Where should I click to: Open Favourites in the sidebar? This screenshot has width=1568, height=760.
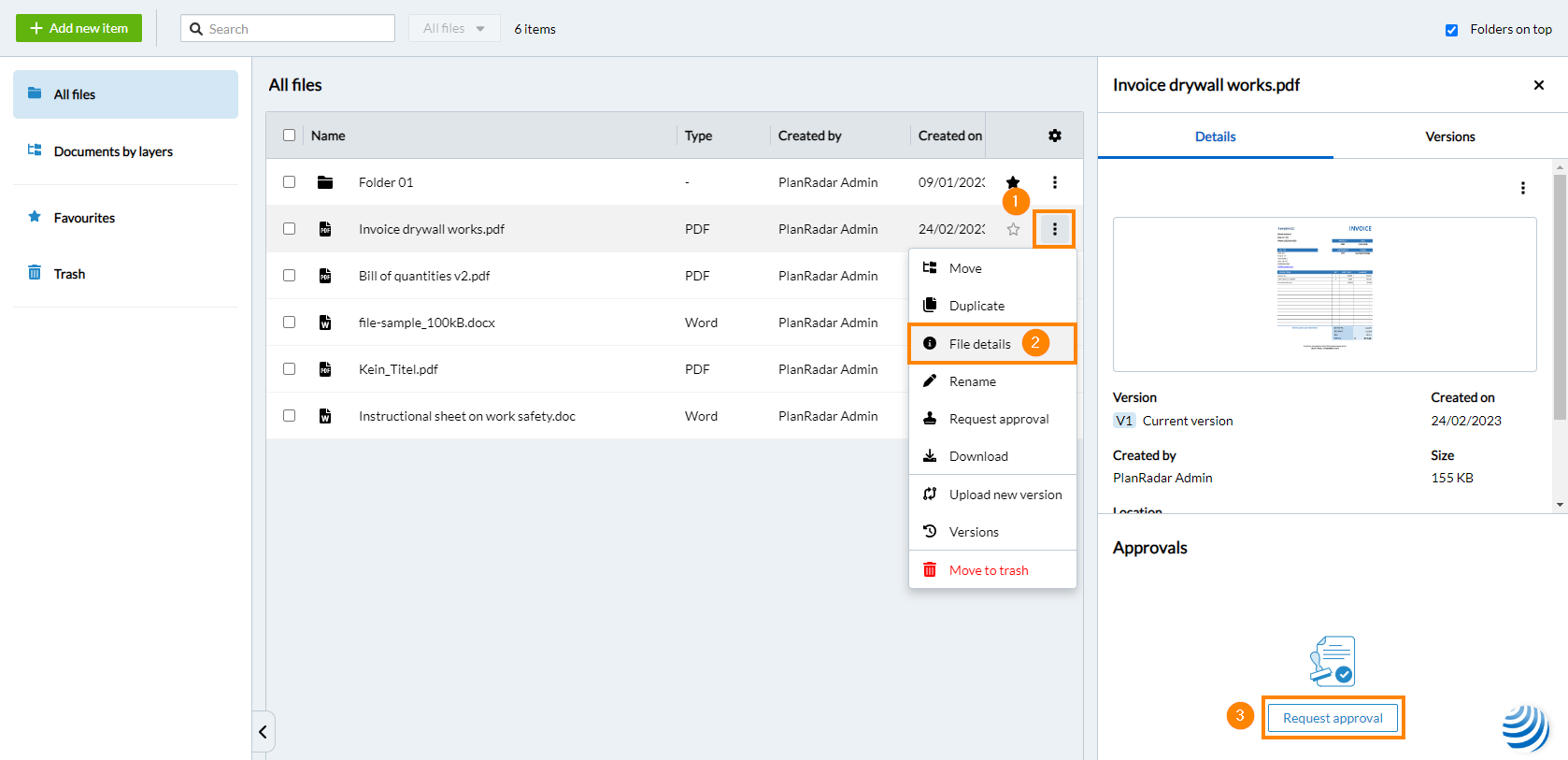pos(84,218)
